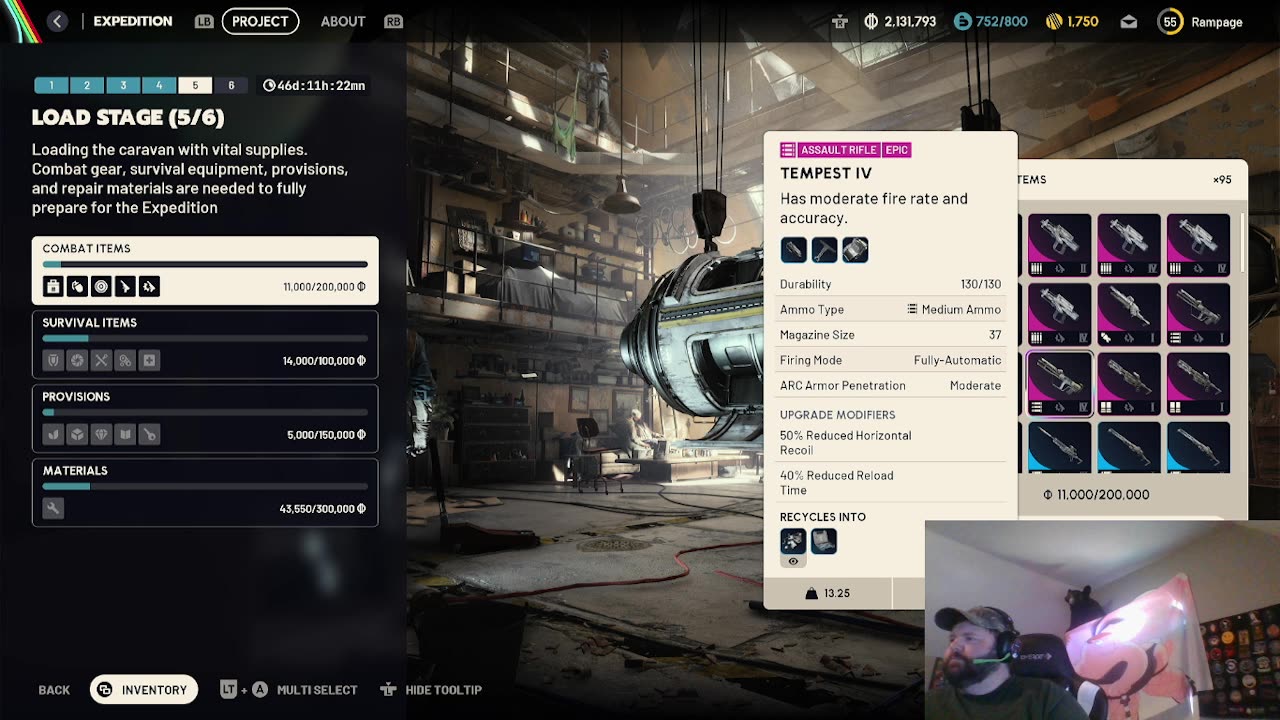Switch to stage 6 tab
The image size is (1280, 720).
tap(231, 86)
